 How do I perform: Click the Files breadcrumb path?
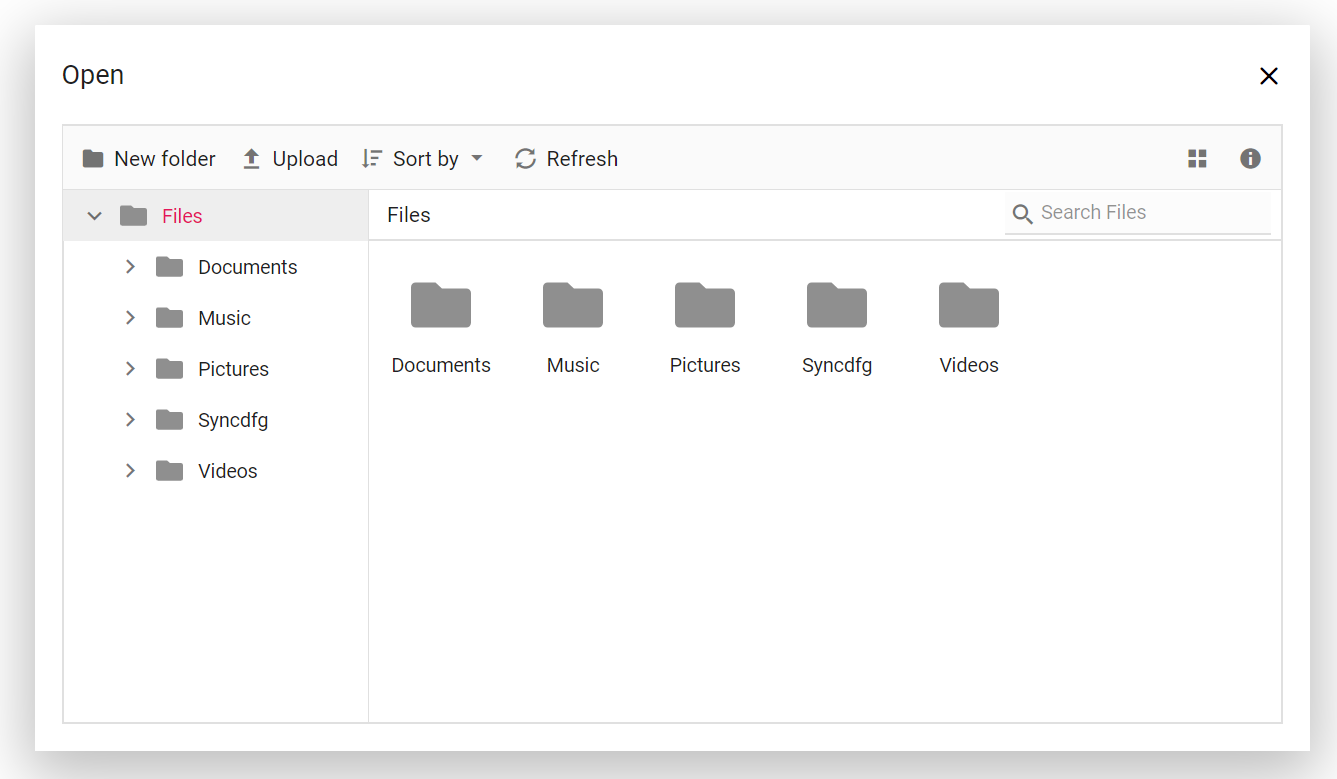(409, 215)
